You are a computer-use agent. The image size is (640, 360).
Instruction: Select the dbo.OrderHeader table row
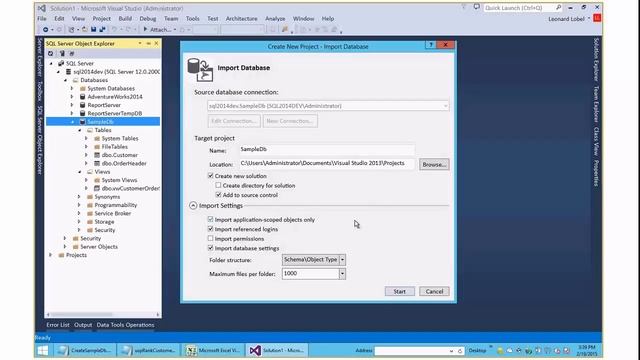click(124, 163)
